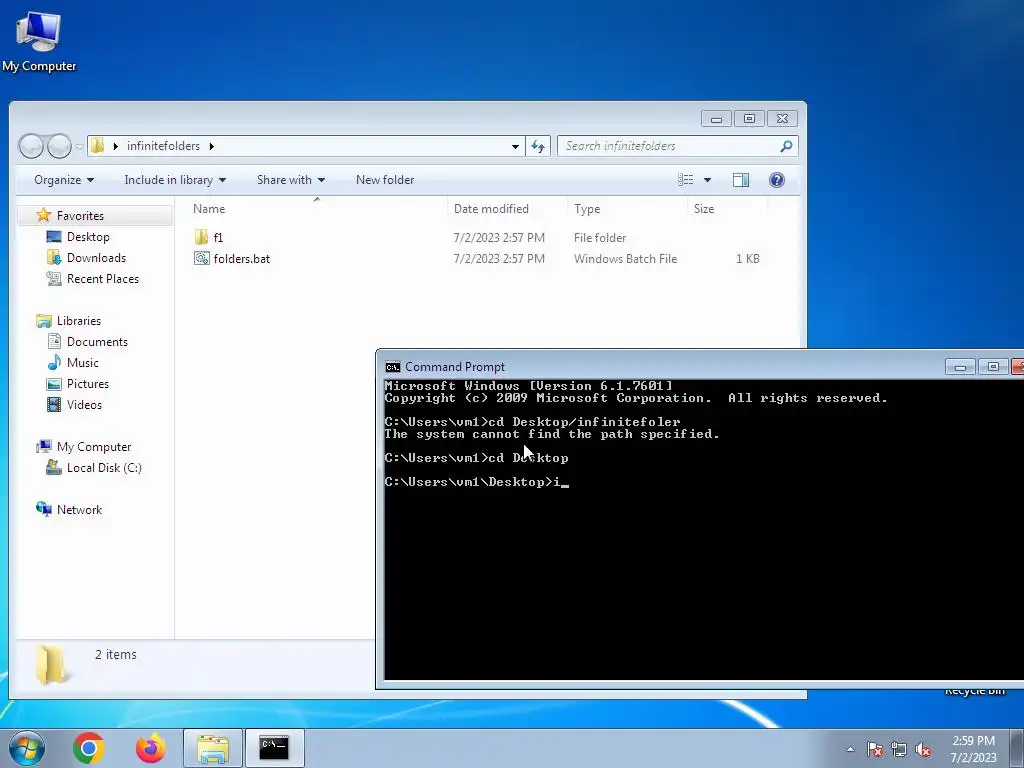Click the search magnifier icon
This screenshot has height=768, width=1024.
(786, 146)
